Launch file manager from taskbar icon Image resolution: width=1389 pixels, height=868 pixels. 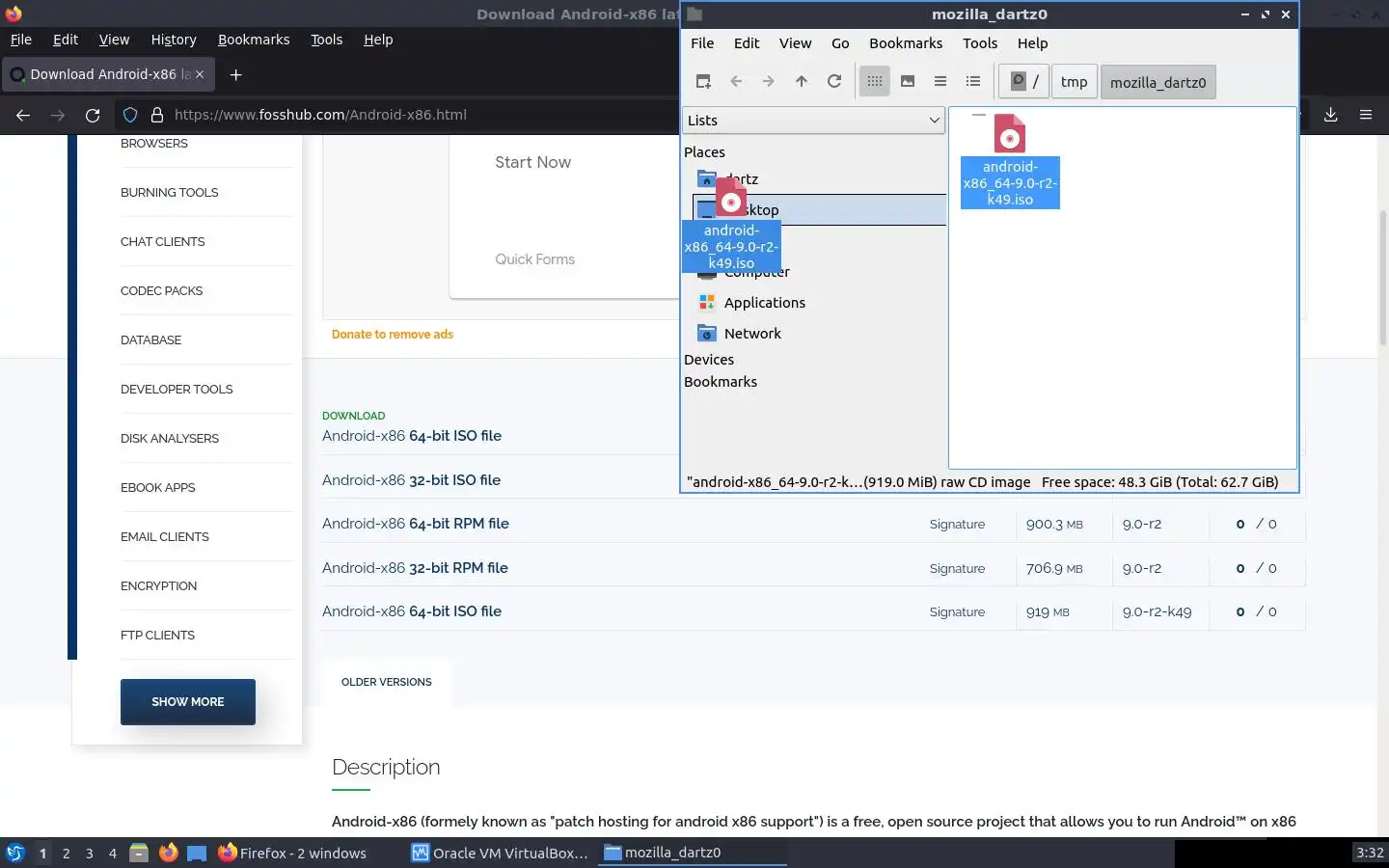[139, 853]
